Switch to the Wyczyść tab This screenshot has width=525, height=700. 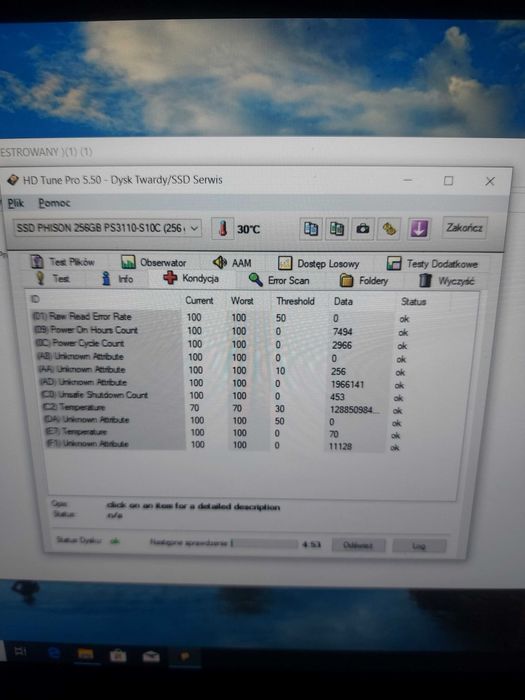tap(447, 281)
